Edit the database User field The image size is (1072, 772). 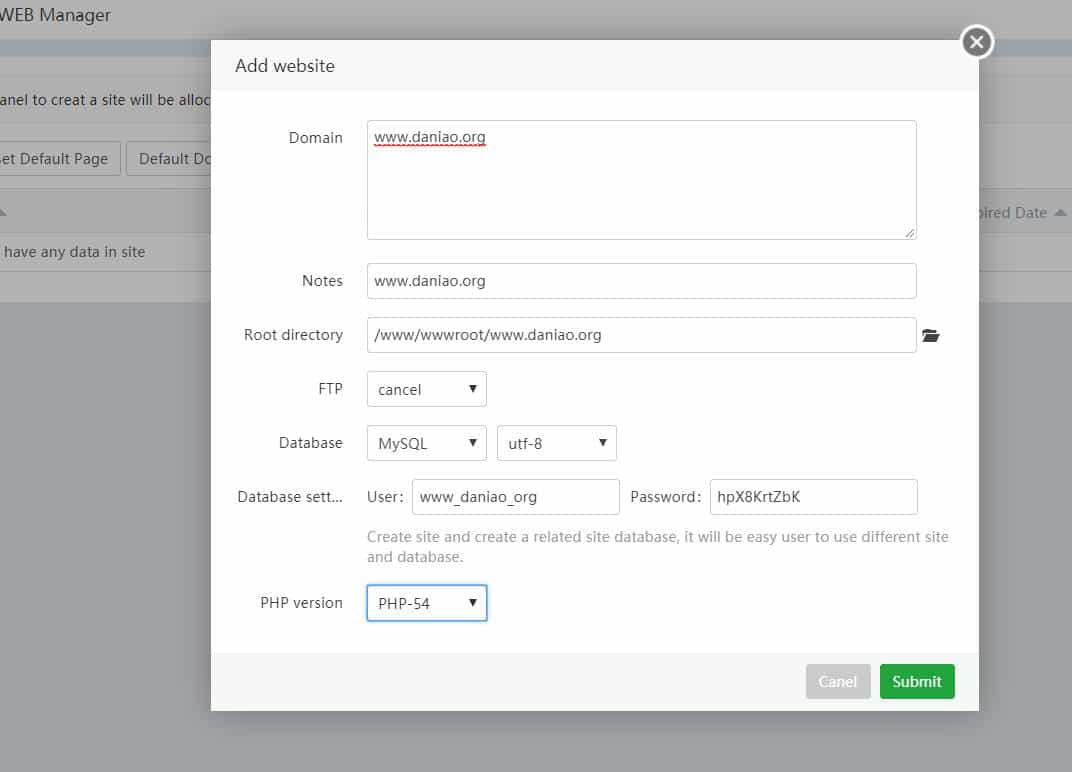(516, 497)
